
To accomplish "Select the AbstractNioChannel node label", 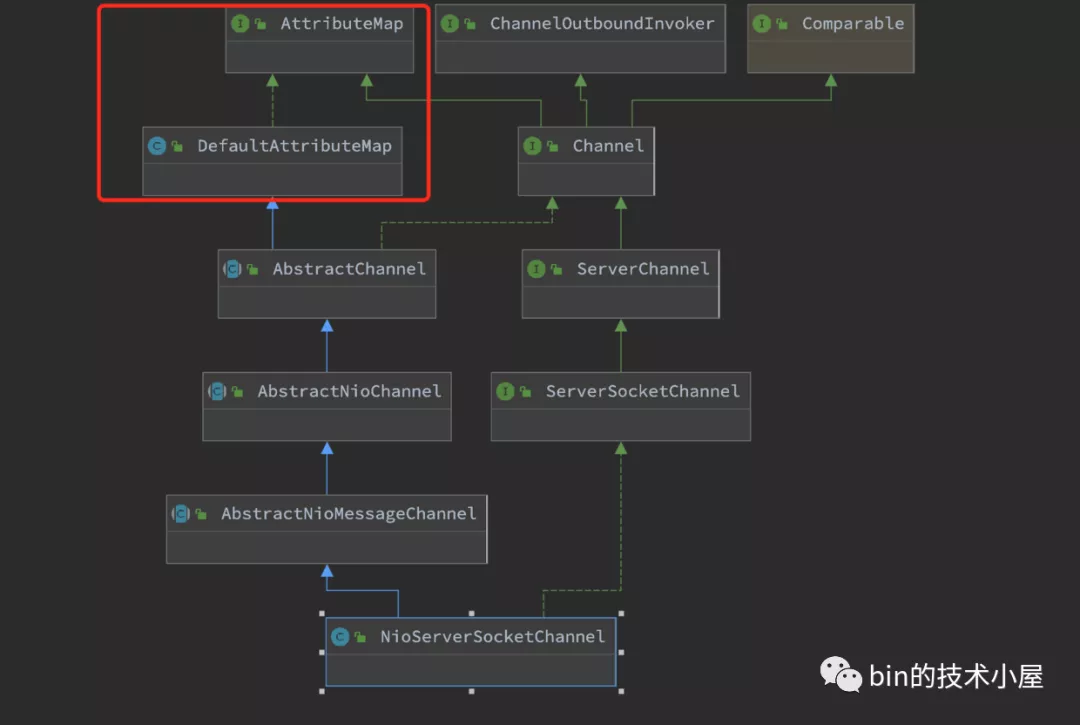I will click(x=349, y=391).
